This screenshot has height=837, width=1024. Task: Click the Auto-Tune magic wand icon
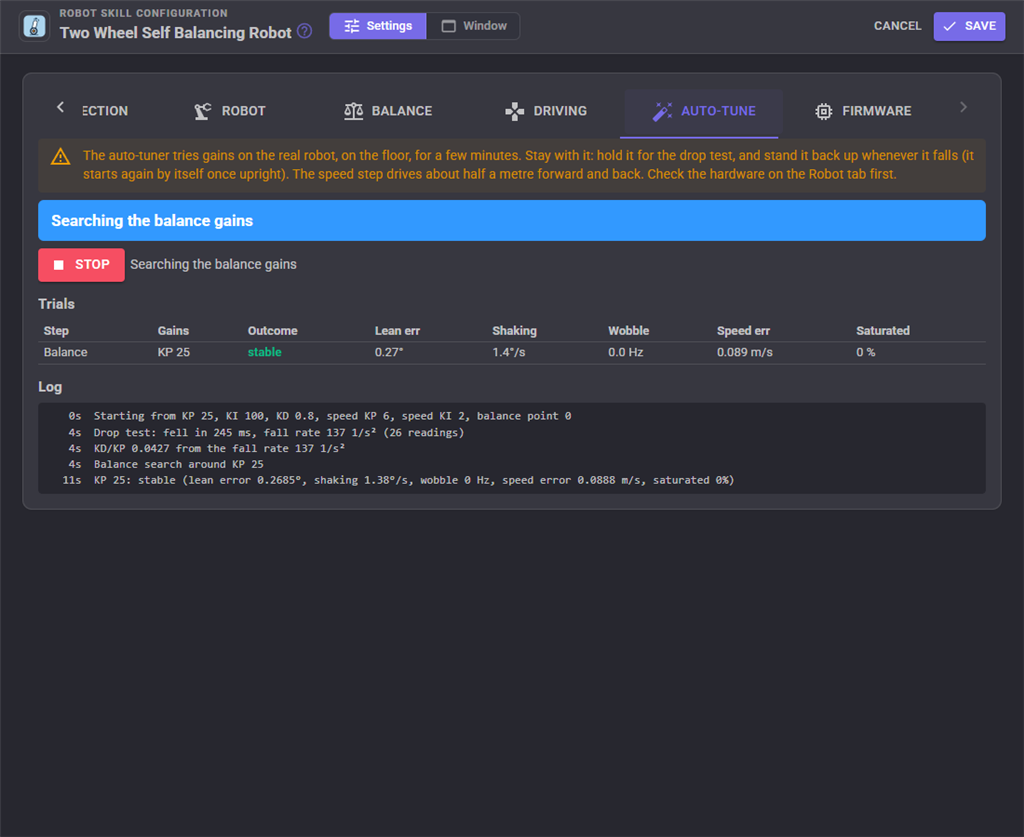pos(662,111)
